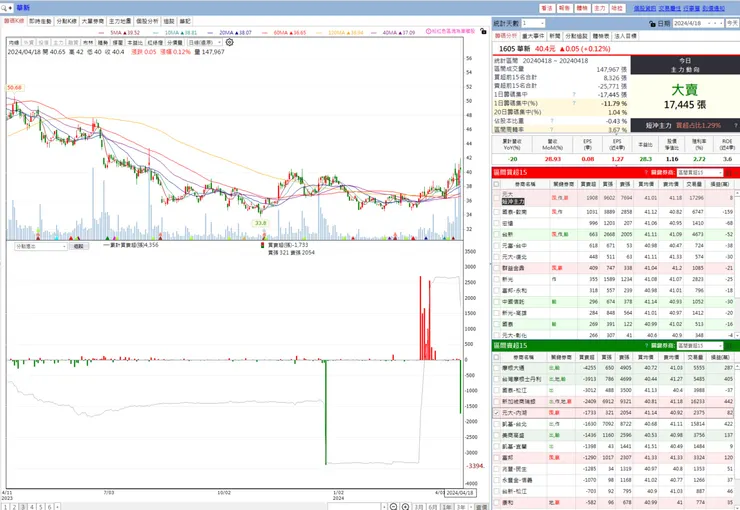Click the 今天 button
Image resolution: width=740 pixels, height=510 pixels.
pyautogui.click(x=732, y=23)
